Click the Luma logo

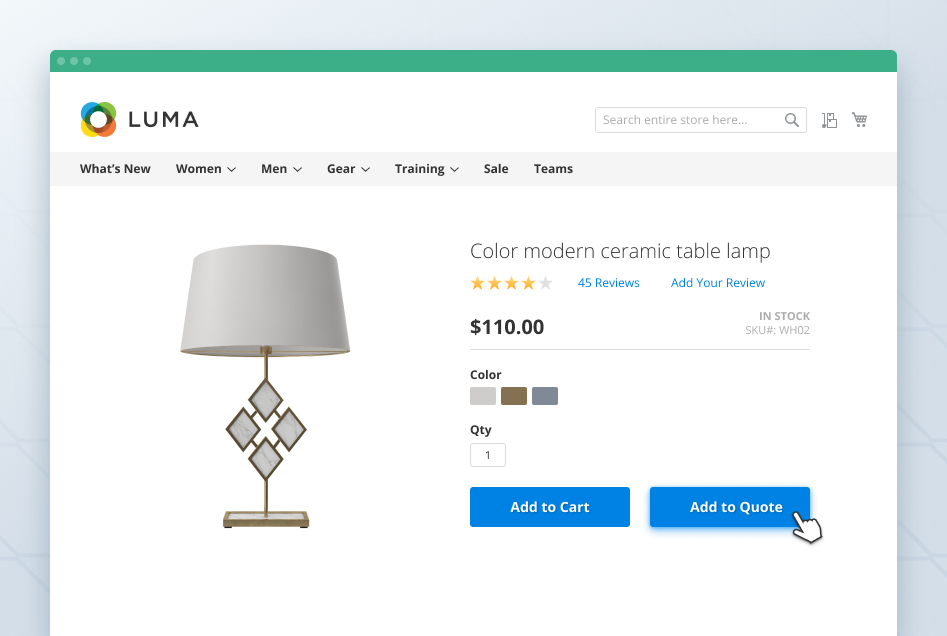click(x=139, y=119)
